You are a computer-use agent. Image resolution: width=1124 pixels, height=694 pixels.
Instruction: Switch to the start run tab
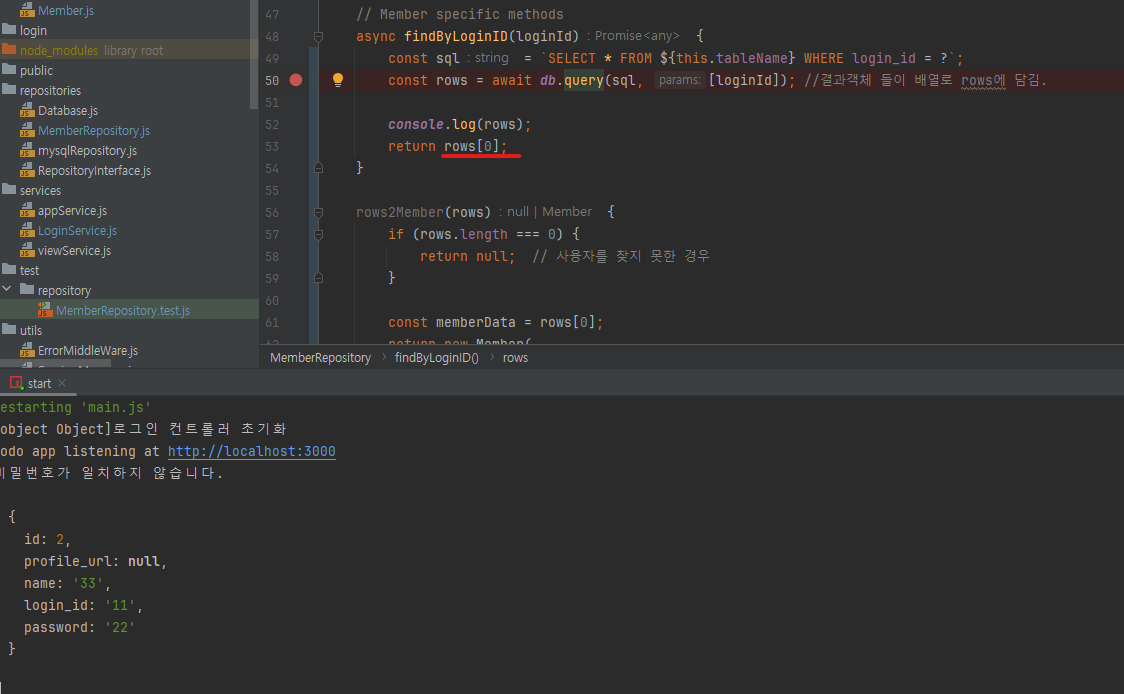click(38, 384)
